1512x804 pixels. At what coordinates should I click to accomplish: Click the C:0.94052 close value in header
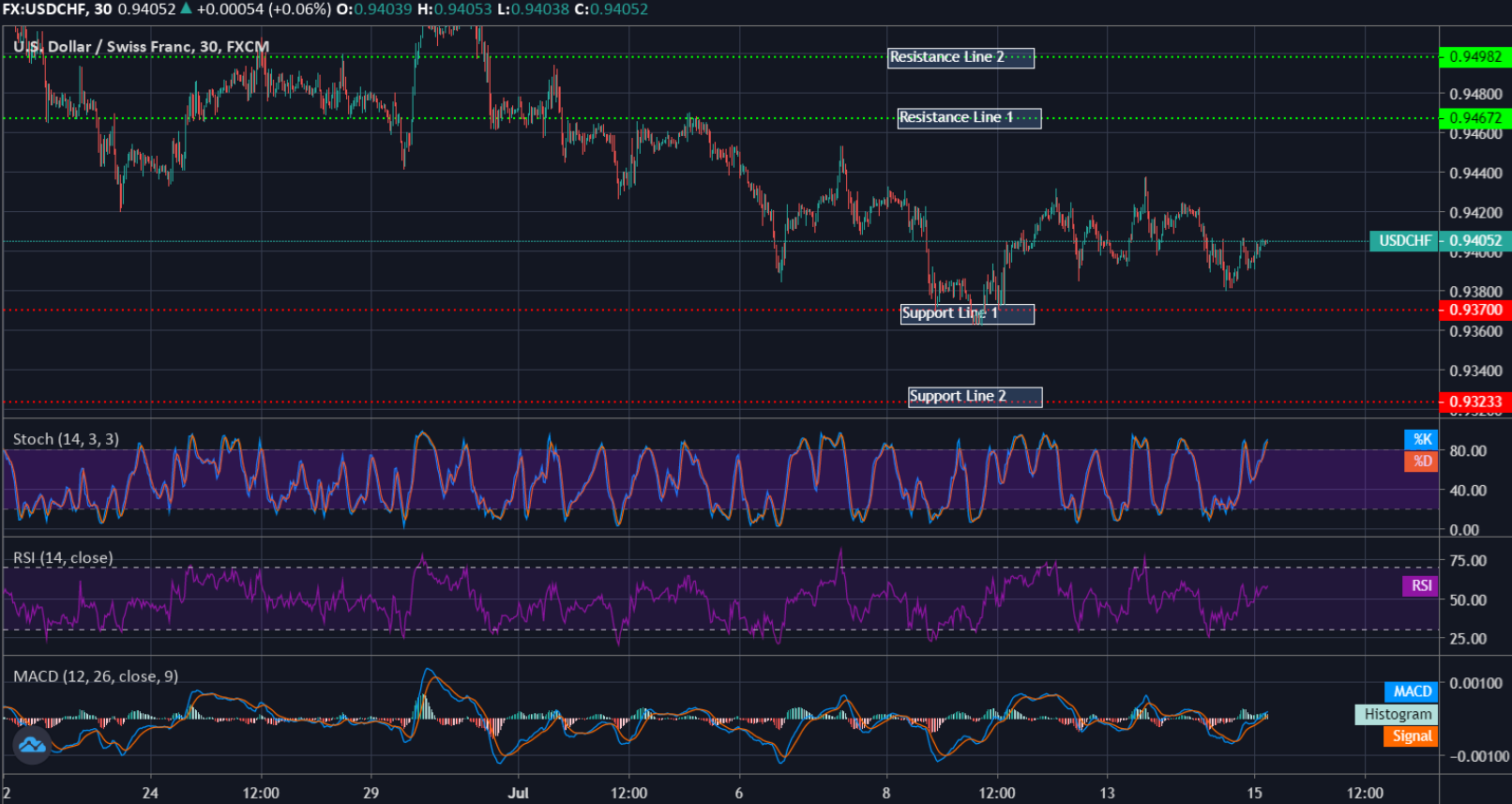pos(611,9)
